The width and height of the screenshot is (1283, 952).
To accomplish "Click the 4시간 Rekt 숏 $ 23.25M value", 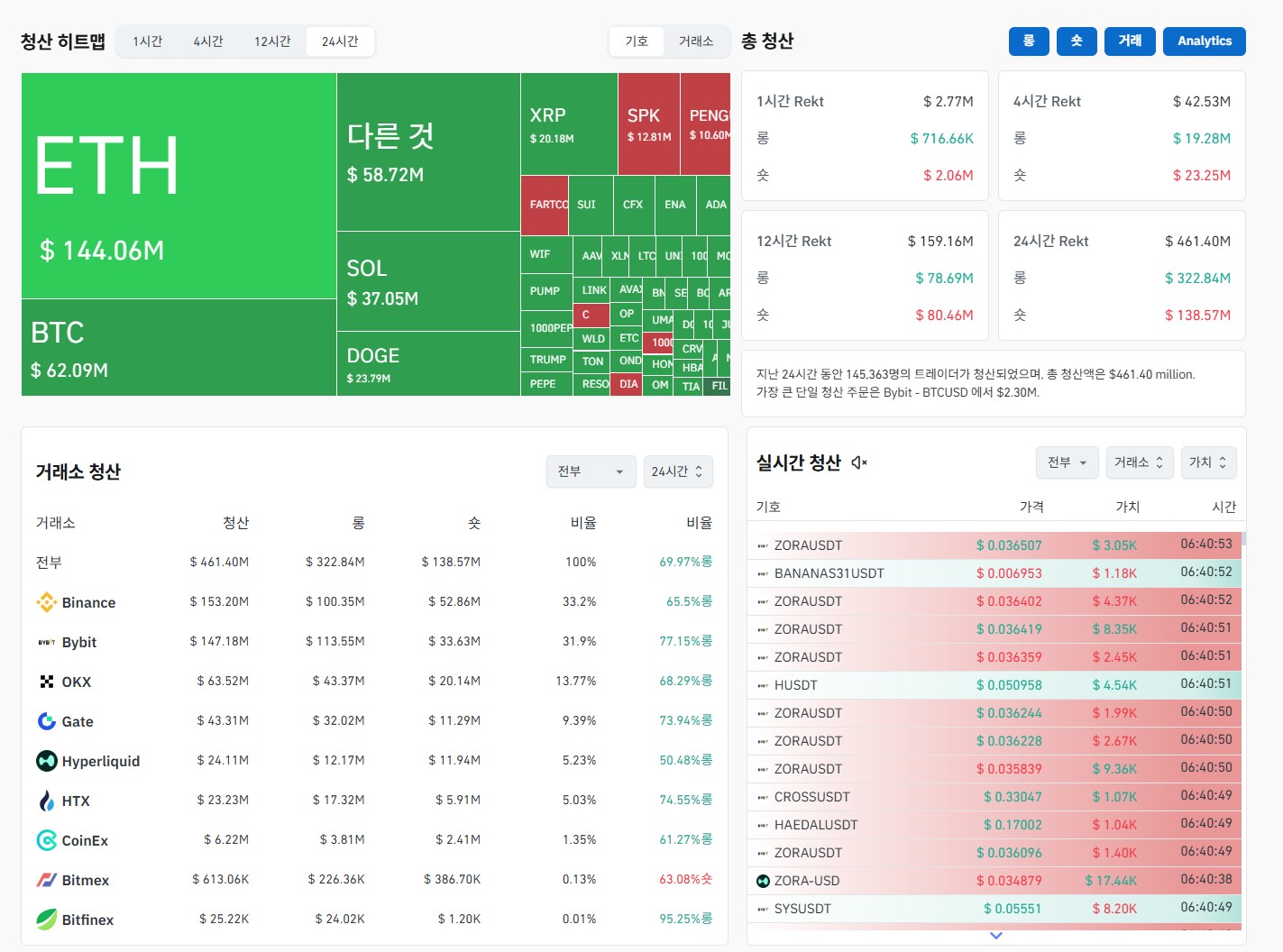I will (1201, 175).
